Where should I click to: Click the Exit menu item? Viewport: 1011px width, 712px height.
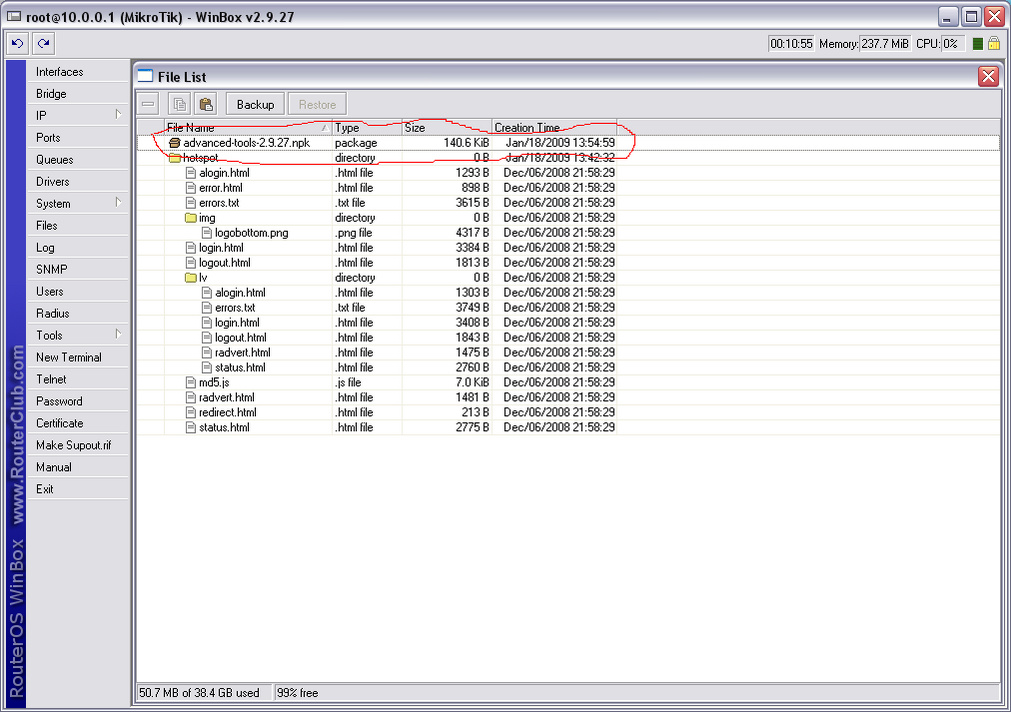point(77,488)
